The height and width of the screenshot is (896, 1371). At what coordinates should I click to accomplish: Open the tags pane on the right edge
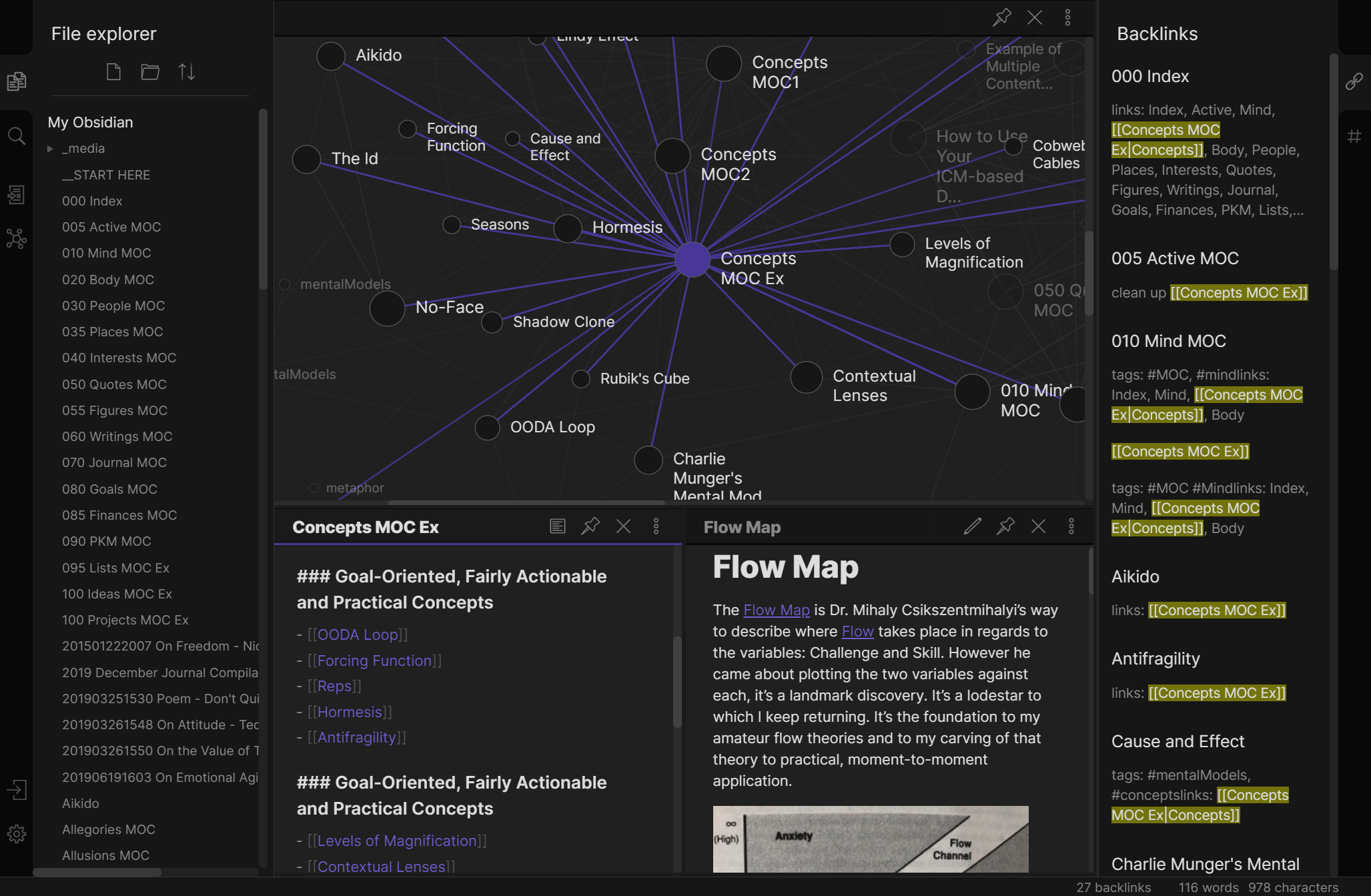[1354, 135]
